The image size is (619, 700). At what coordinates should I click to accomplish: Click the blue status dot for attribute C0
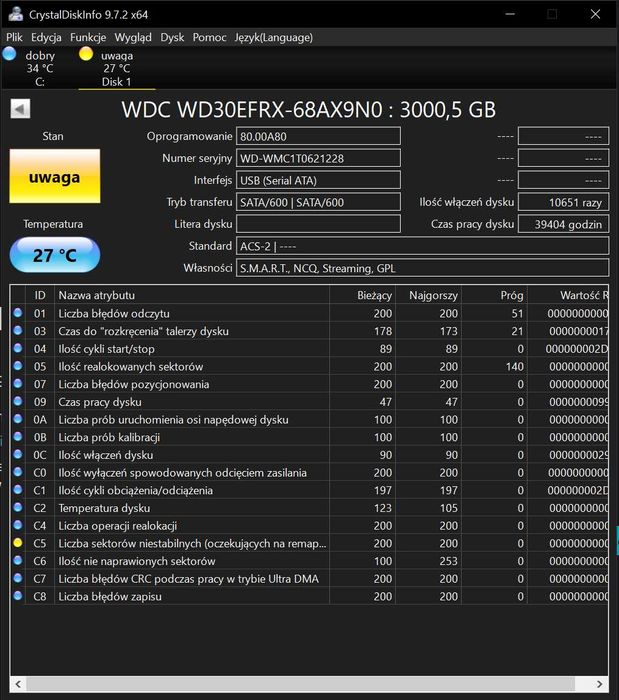[x=18, y=472]
